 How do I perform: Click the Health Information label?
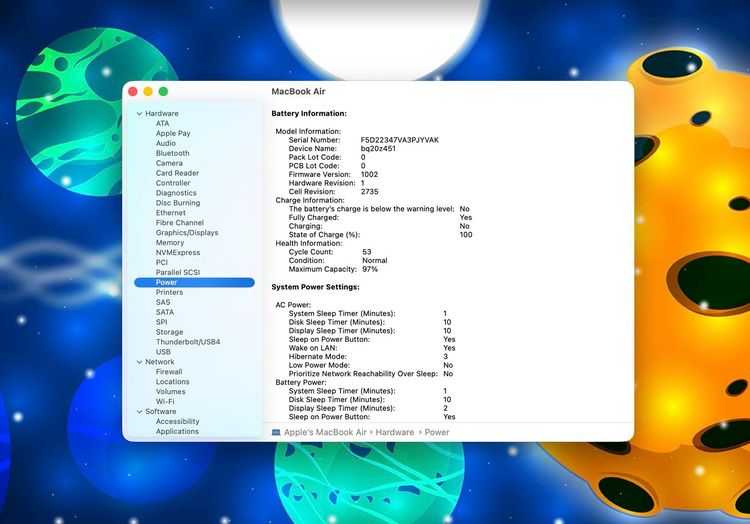pos(309,243)
